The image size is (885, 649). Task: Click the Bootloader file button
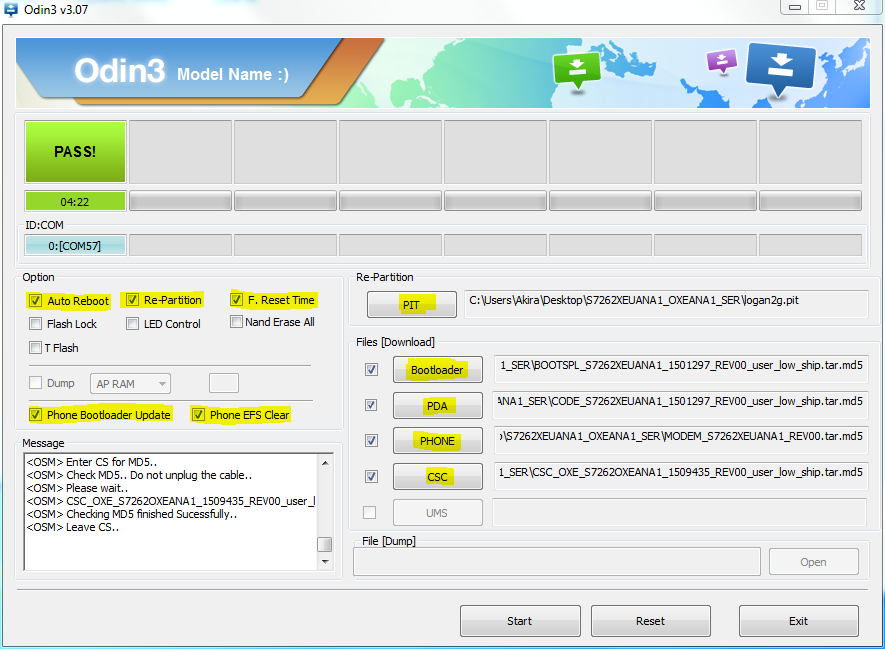(x=437, y=369)
